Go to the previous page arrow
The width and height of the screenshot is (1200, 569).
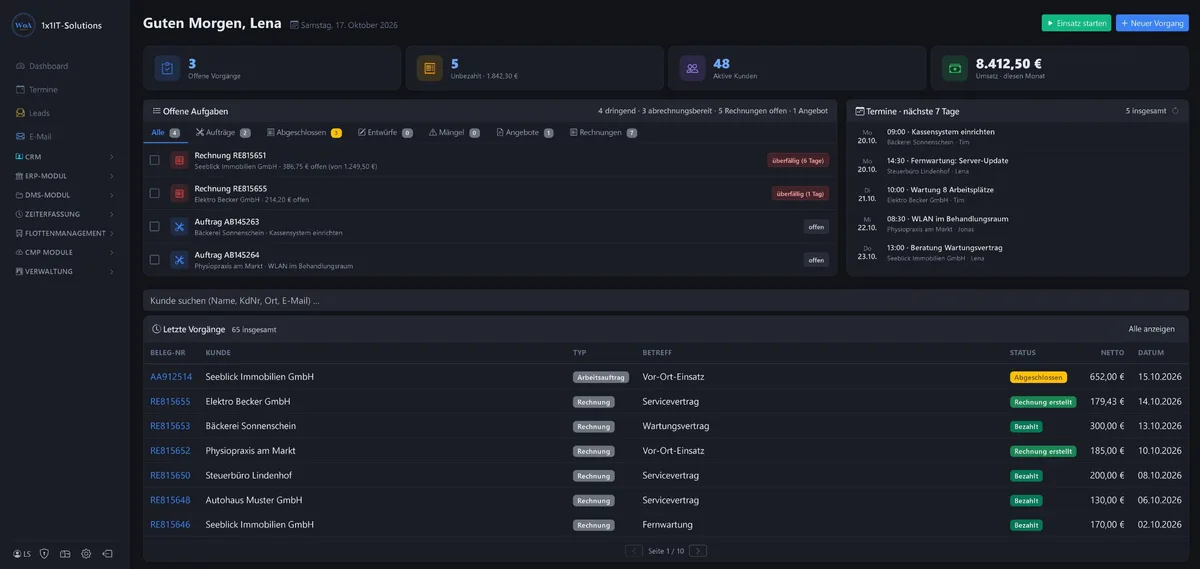tap(634, 551)
